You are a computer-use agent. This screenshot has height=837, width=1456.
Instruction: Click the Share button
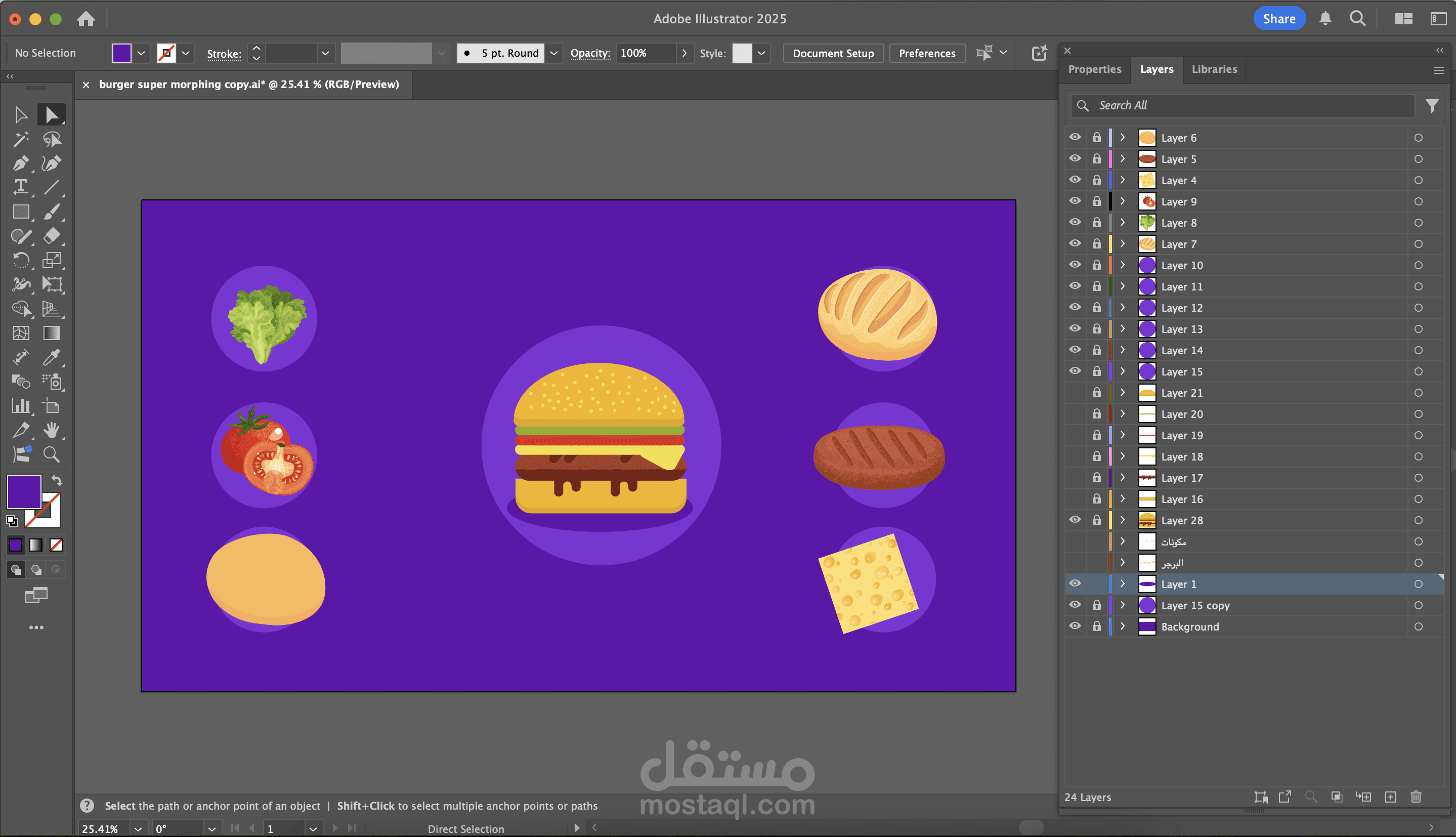pos(1279,18)
